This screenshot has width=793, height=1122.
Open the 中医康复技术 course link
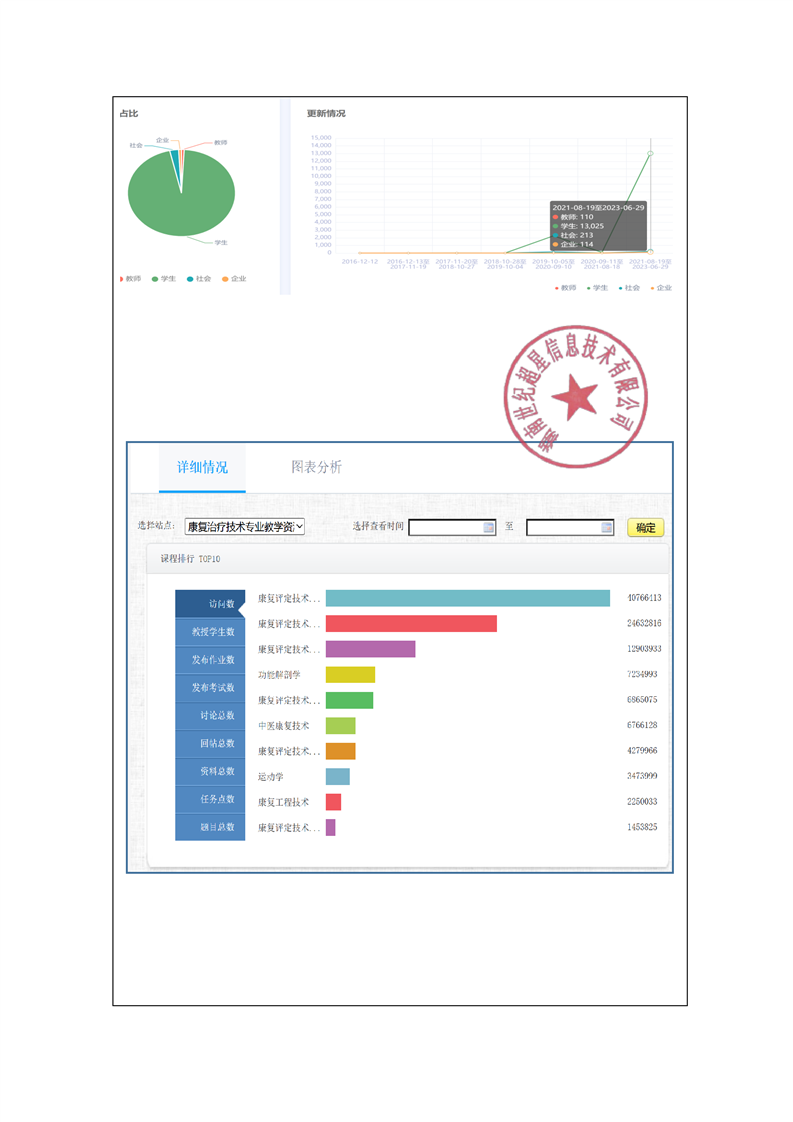(x=284, y=726)
